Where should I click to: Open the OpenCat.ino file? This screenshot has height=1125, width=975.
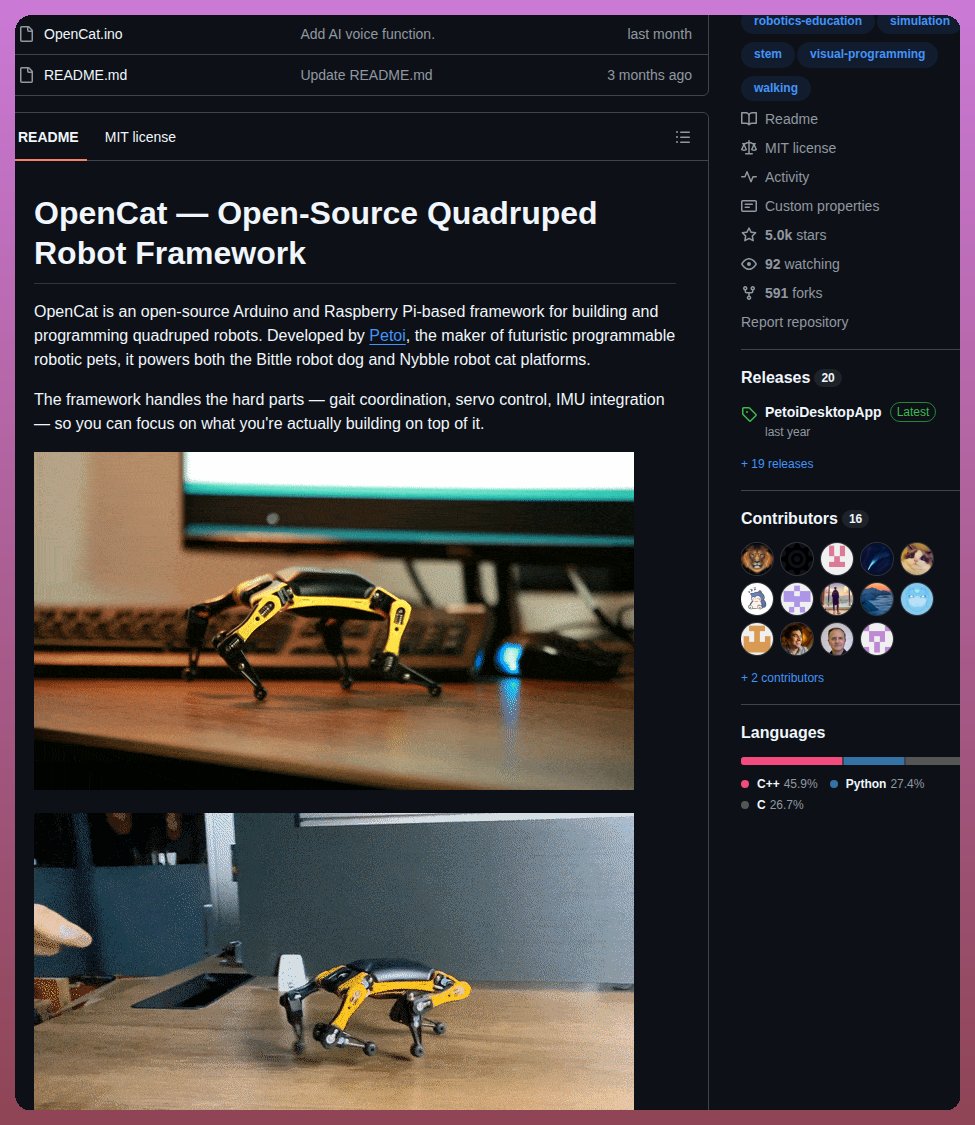point(83,34)
